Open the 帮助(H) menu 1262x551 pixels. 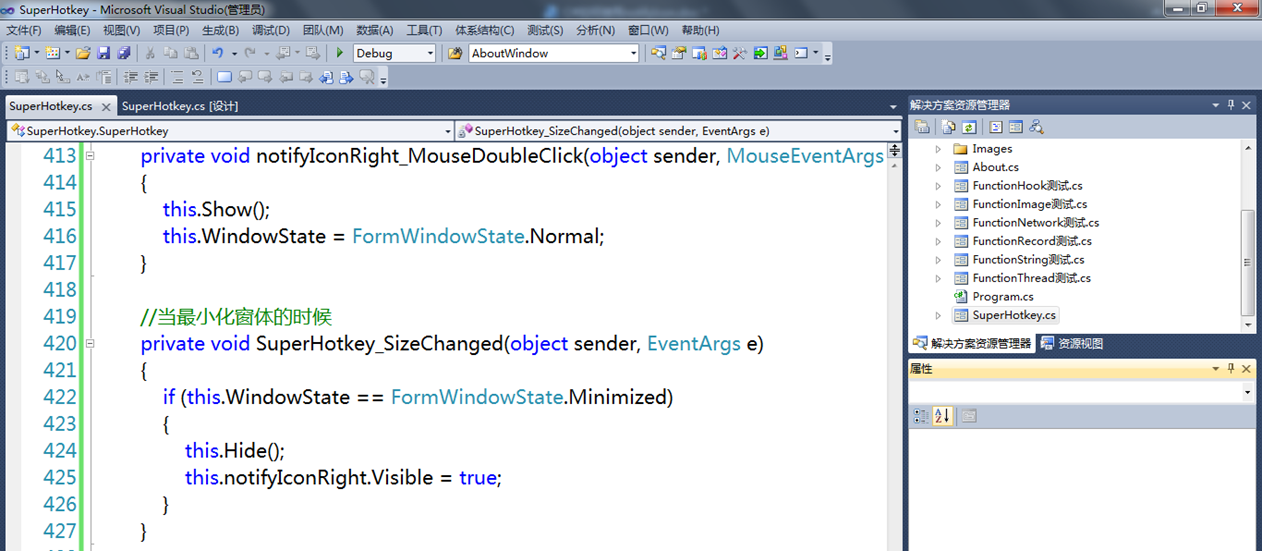pos(699,30)
